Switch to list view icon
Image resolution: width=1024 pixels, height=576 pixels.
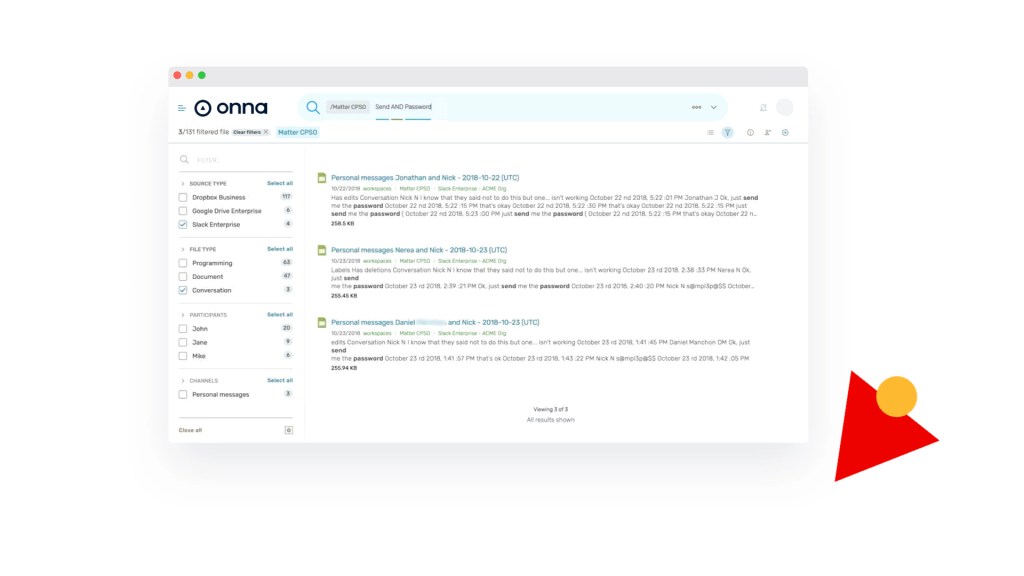(711, 133)
